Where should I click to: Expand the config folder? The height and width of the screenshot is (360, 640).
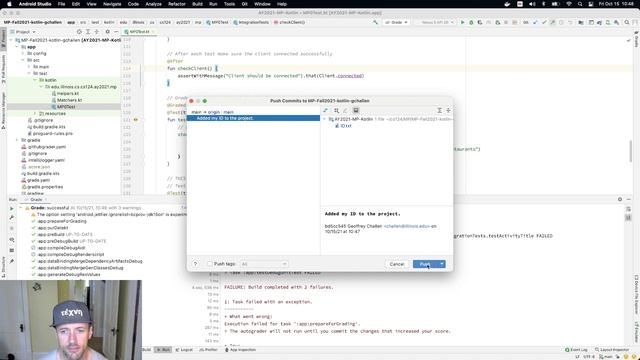(x=23, y=53)
